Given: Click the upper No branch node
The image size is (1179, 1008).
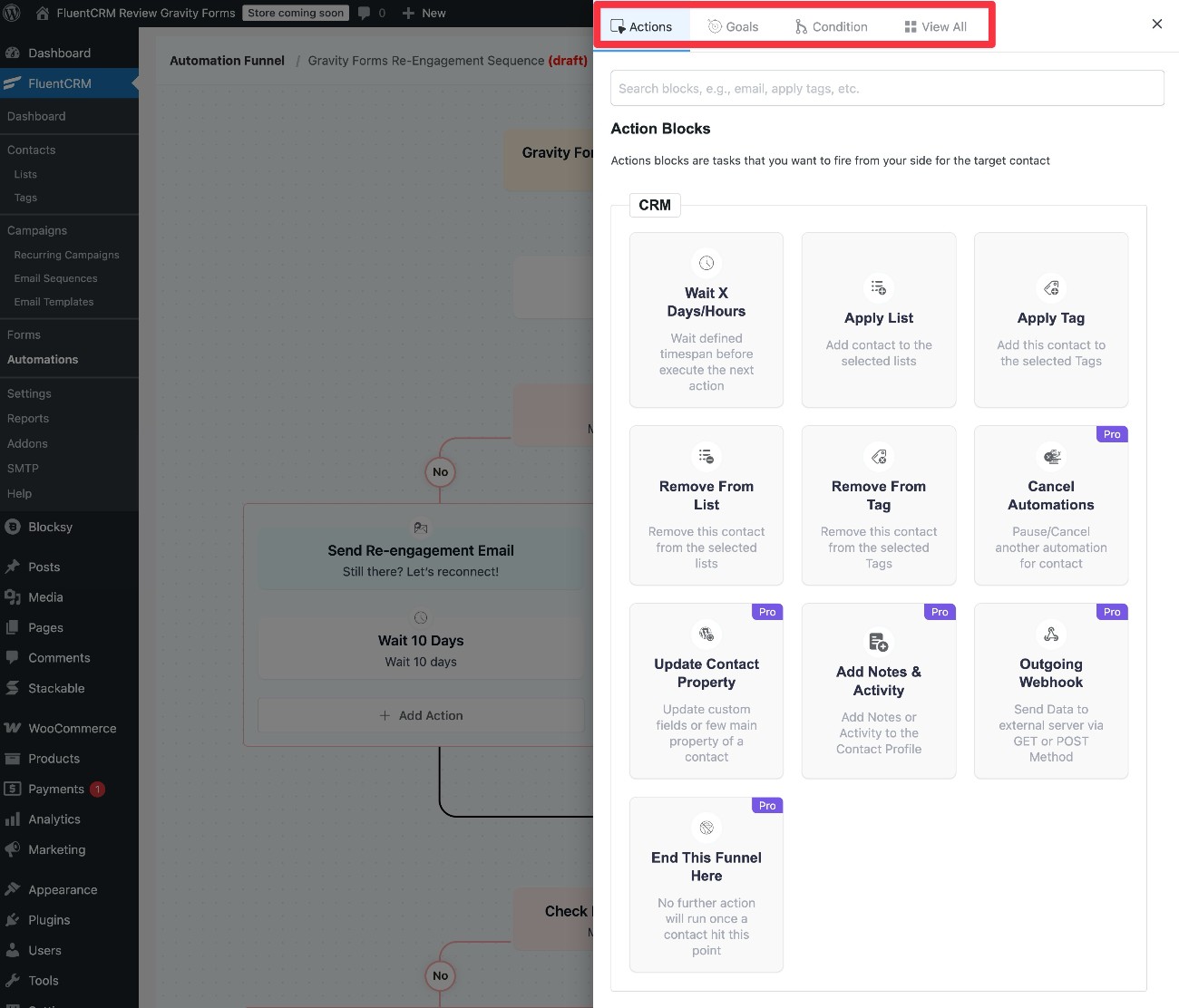Looking at the screenshot, I should (440, 471).
